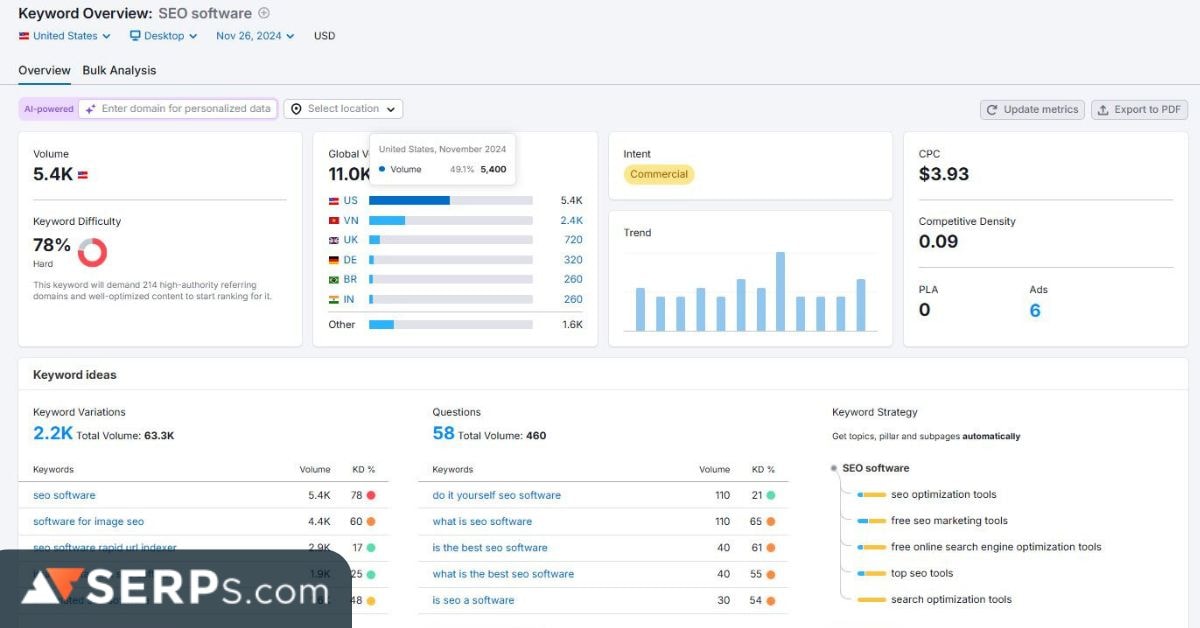1200x628 pixels.
Task: Click the Ads count 6
Action: pyautogui.click(x=1035, y=310)
